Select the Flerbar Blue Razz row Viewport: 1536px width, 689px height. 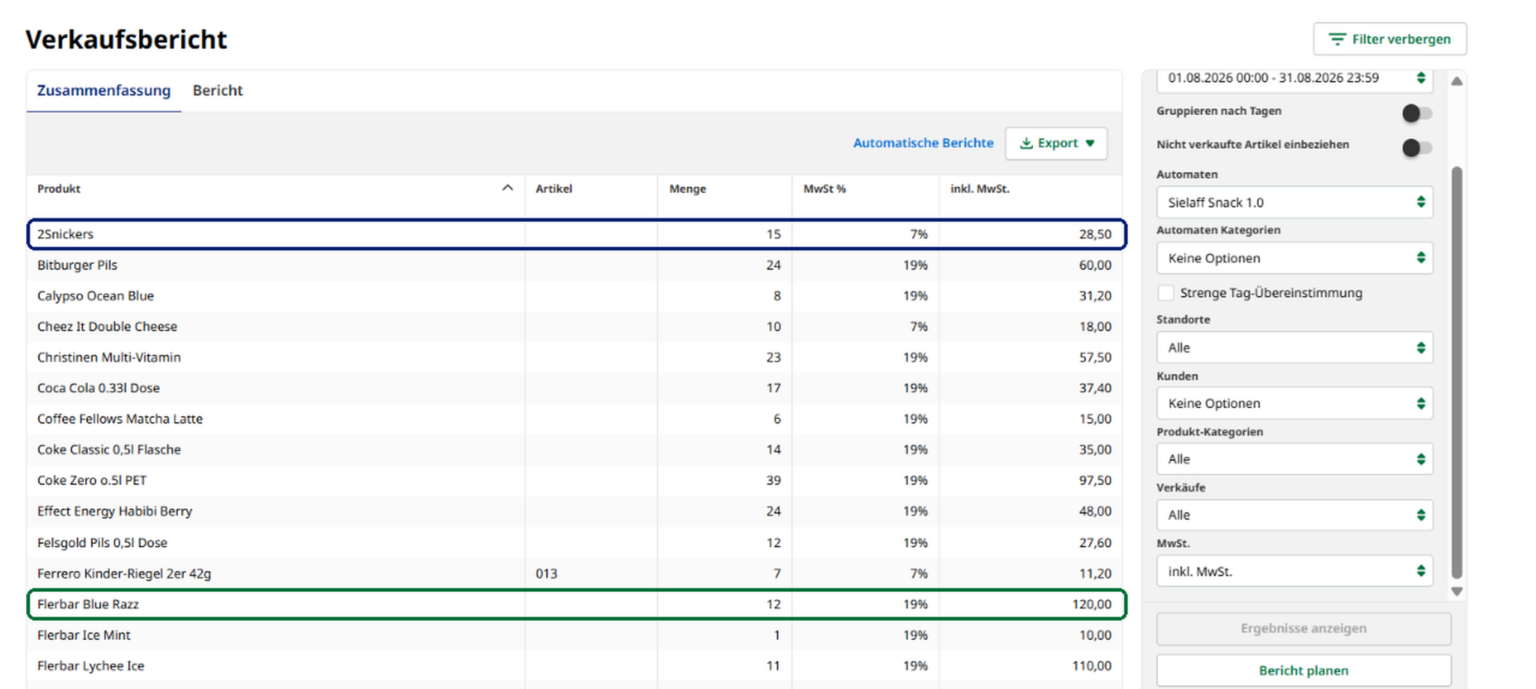coord(575,604)
